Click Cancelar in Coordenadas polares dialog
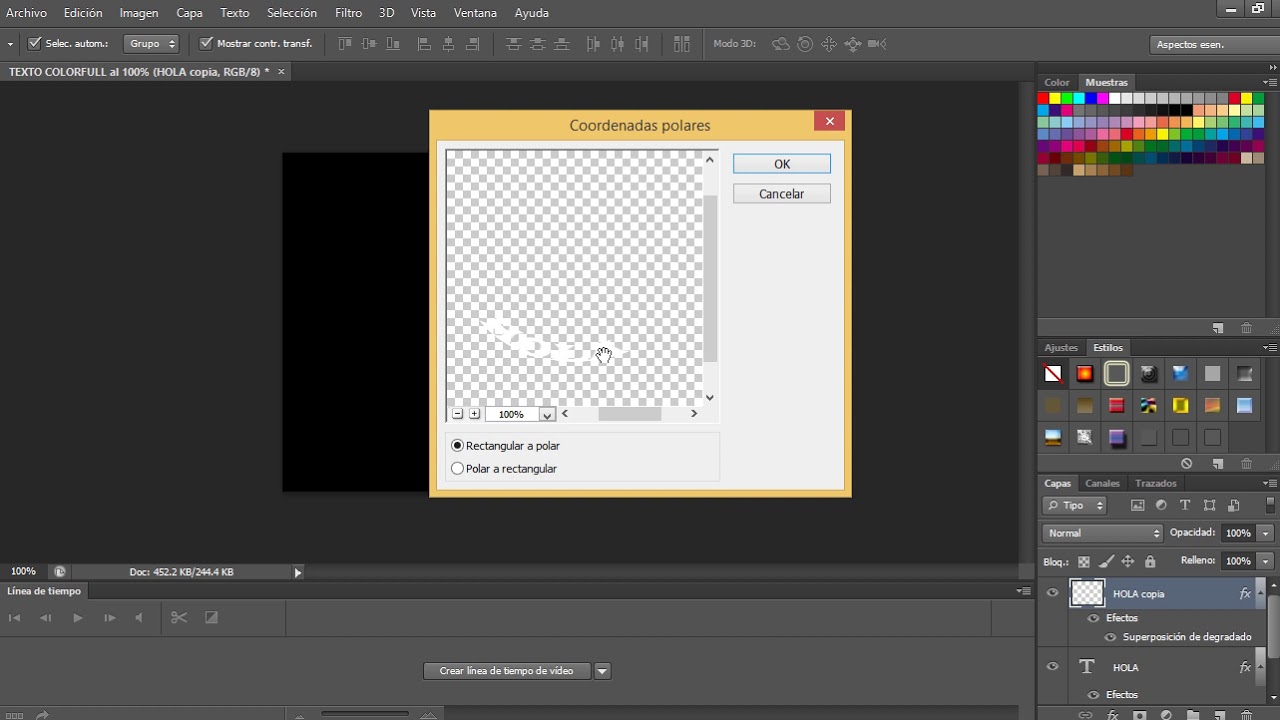 (x=782, y=194)
